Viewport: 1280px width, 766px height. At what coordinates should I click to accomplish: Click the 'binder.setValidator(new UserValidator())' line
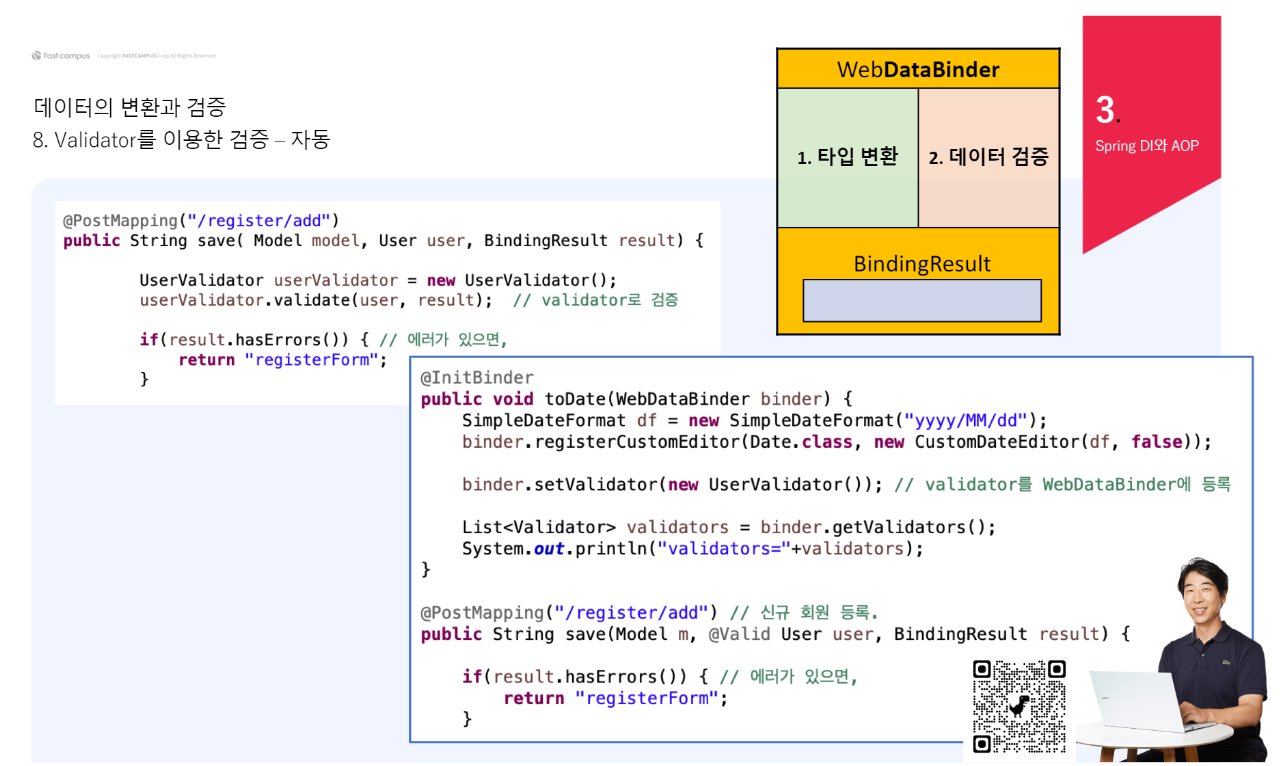(x=672, y=484)
